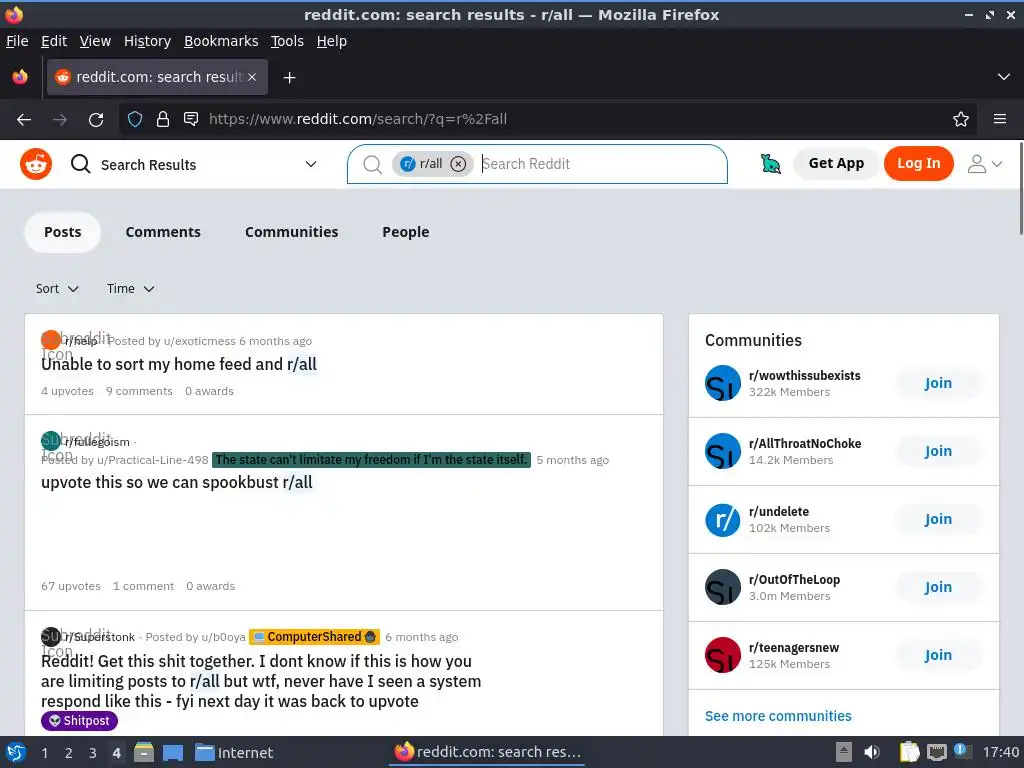This screenshot has width=1024, height=768.
Task: Open the user profile icon menu
Action: point(985,164)
